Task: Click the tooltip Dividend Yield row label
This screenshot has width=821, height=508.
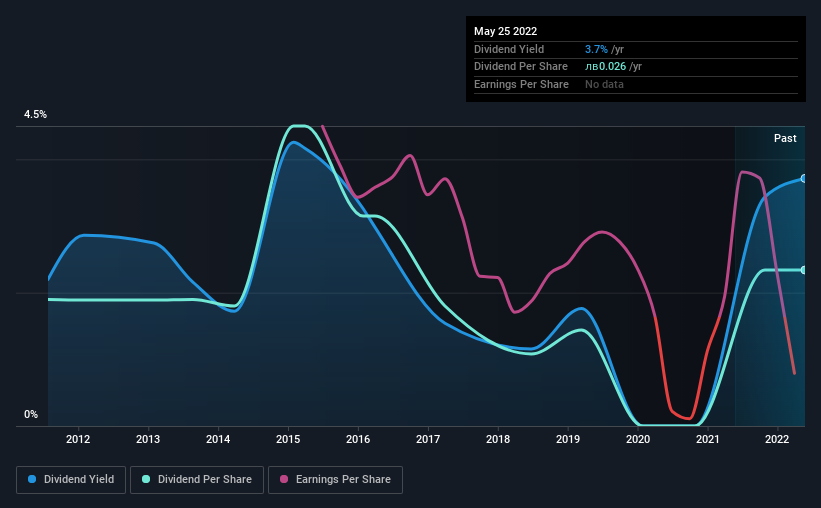Action: [509, 49]
